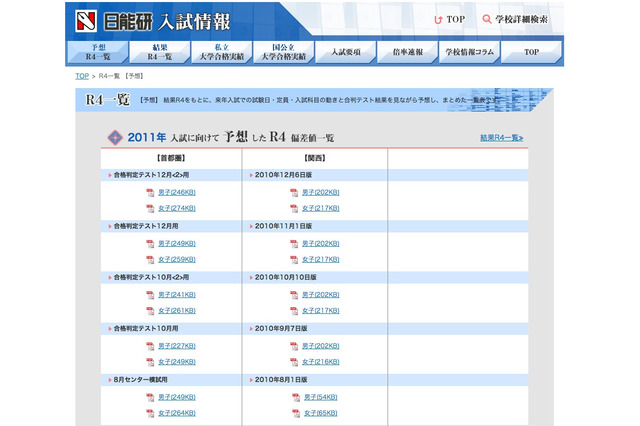Click PDF icon for 女子(249KB) under 合格判定テスト10月用

pos(150,362)
